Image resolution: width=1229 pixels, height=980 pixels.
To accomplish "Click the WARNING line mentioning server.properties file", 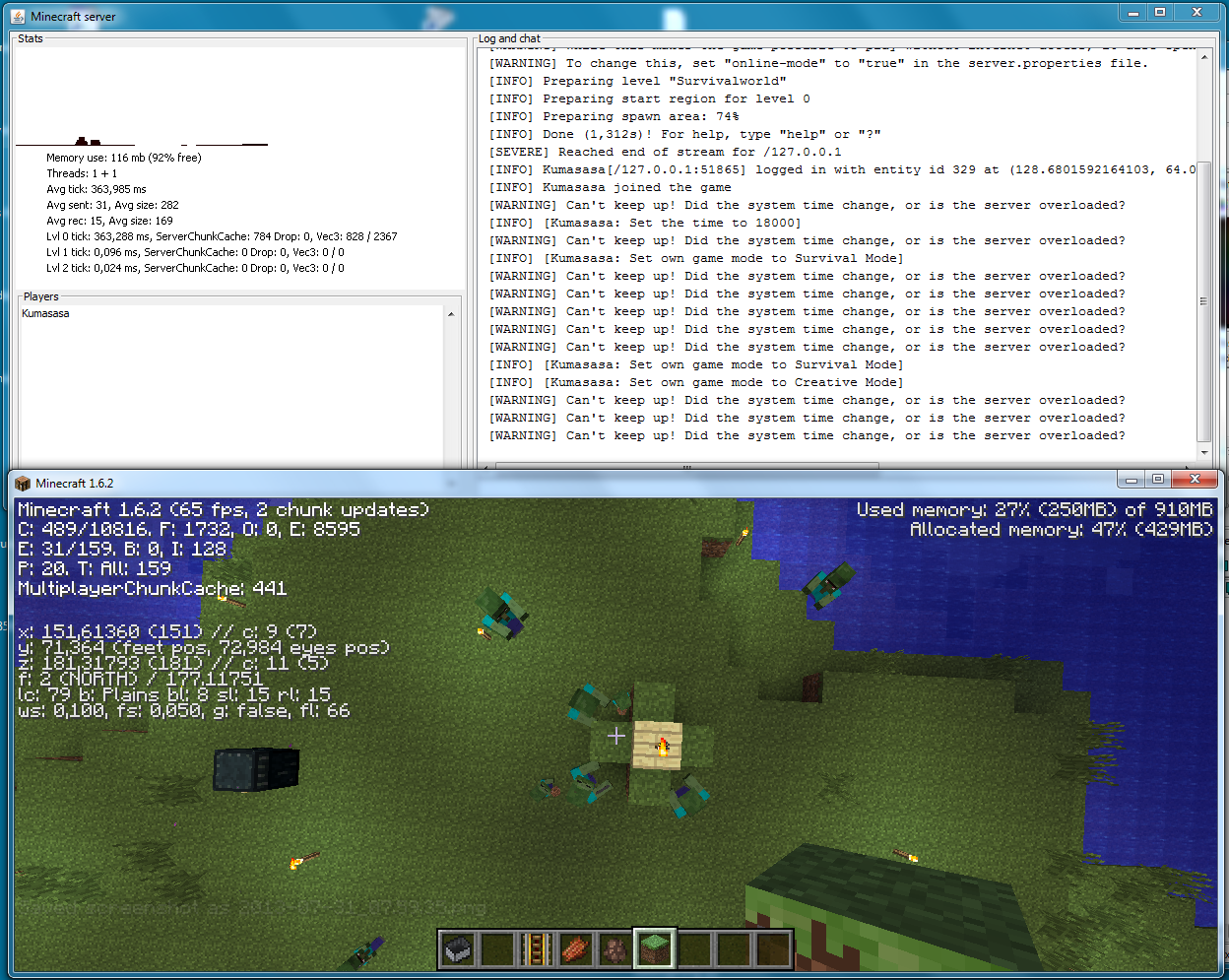I will click(817, 63).
